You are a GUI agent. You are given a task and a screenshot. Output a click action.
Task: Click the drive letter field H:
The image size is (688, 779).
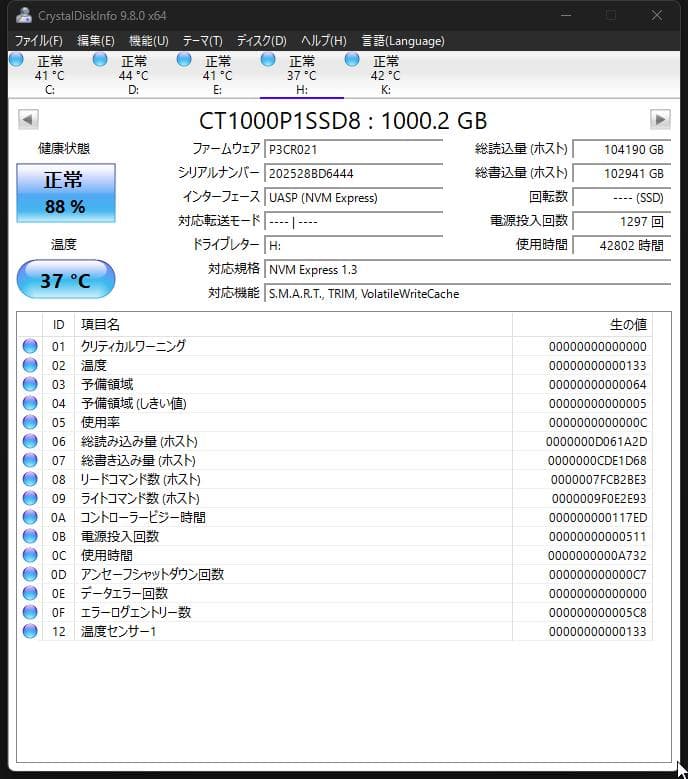click(x=353, y=245)
